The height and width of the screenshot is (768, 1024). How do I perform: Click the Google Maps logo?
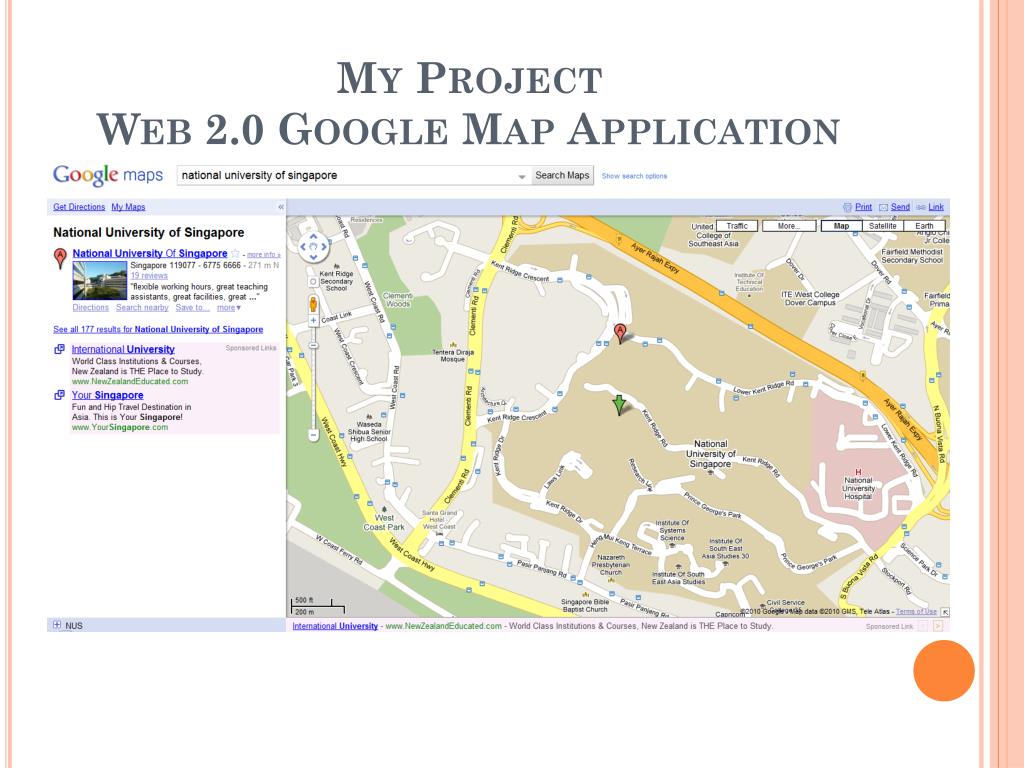[x=108, y=175]
